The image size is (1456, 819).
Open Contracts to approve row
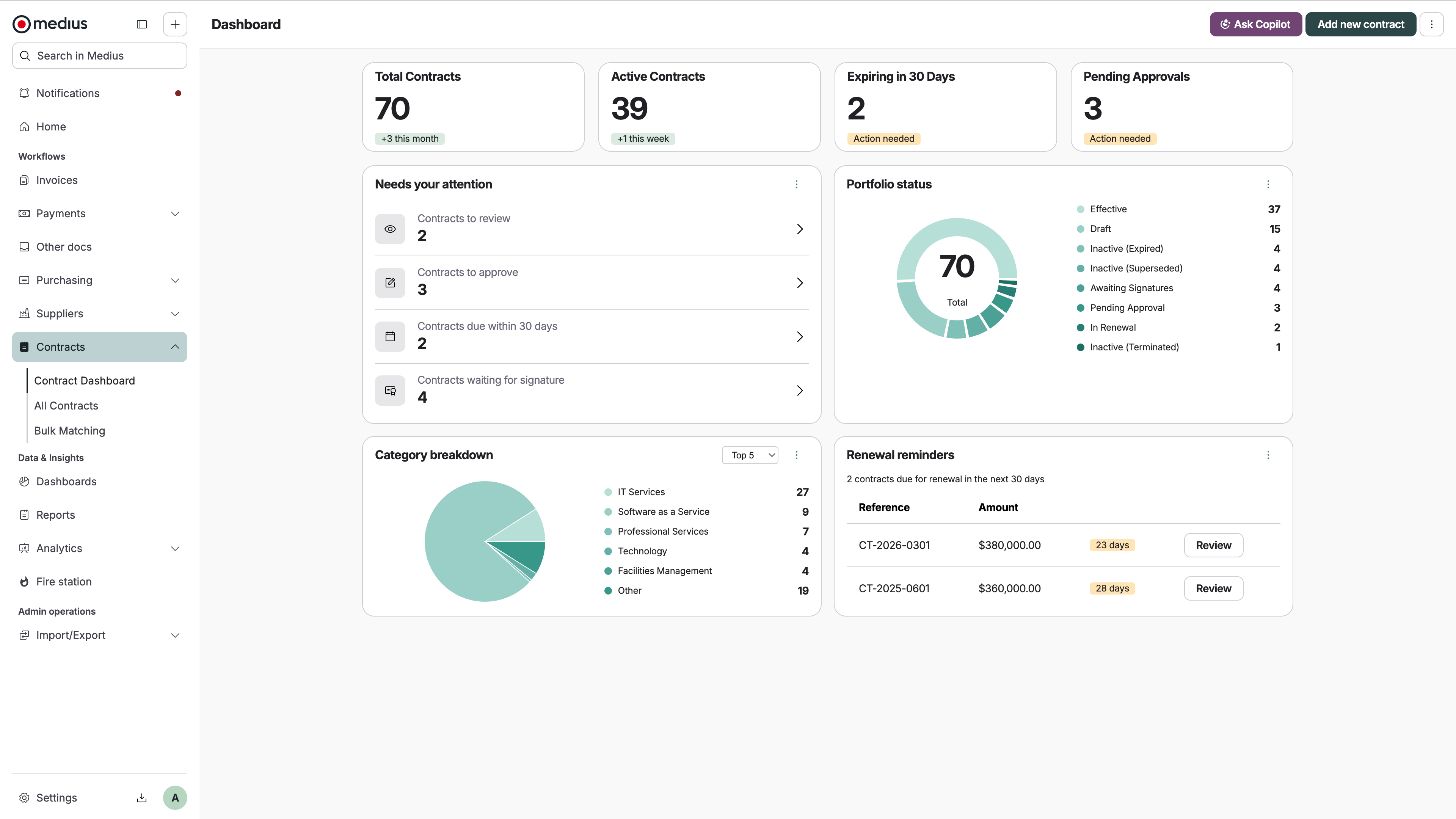pyautogui.click(x=592, y=282)
